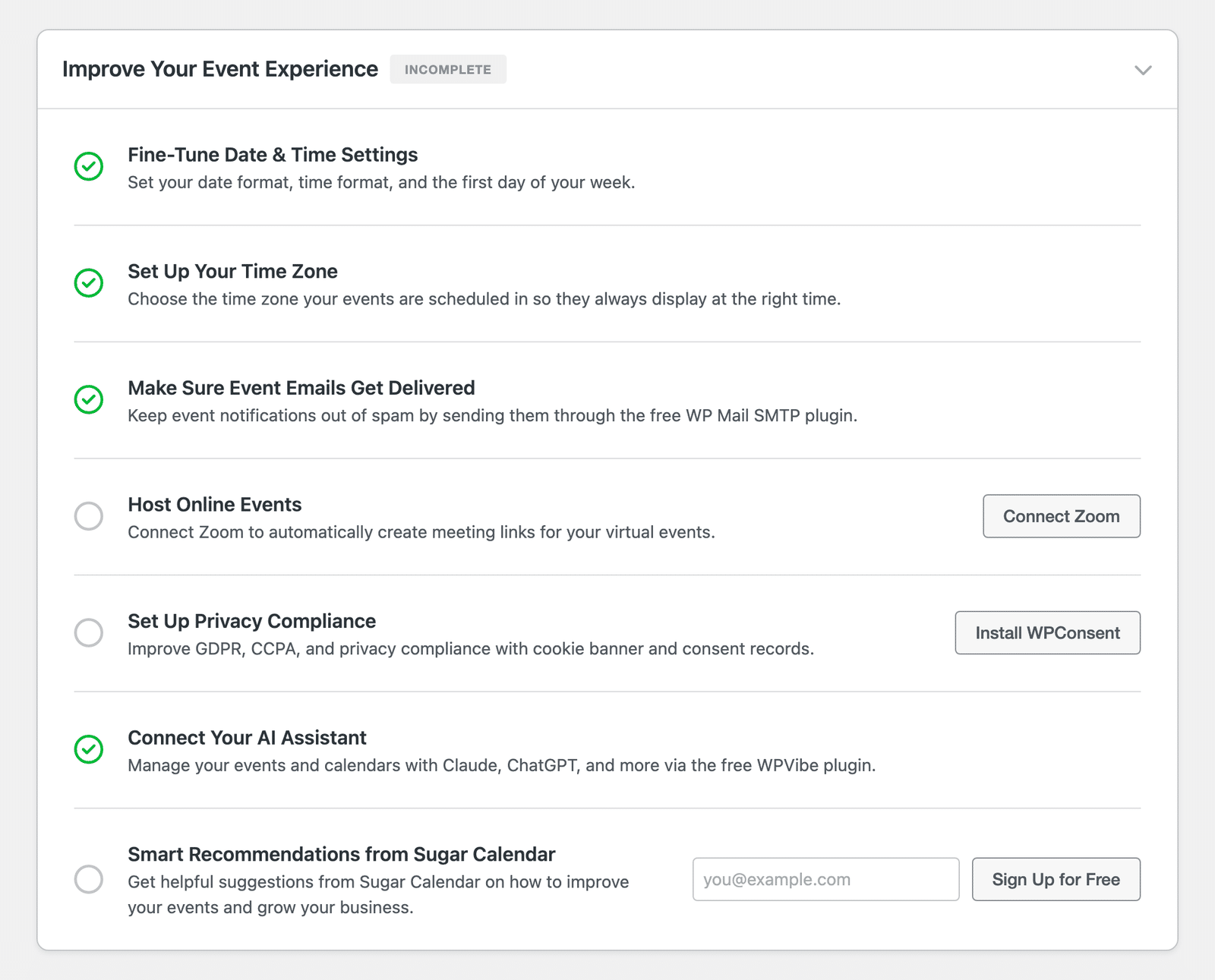Click the Set Up Privacy Compliance title

[252, 621]
